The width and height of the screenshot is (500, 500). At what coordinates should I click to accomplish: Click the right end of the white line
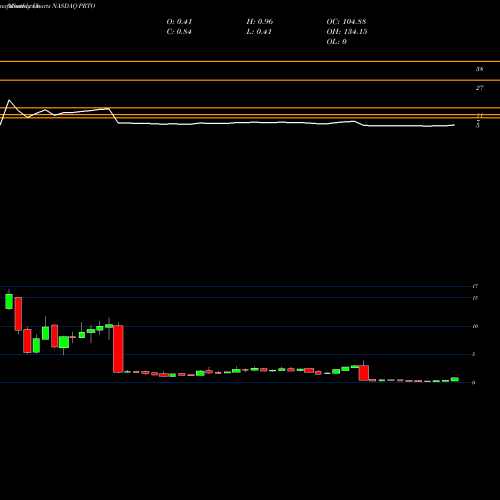[455, 125]
